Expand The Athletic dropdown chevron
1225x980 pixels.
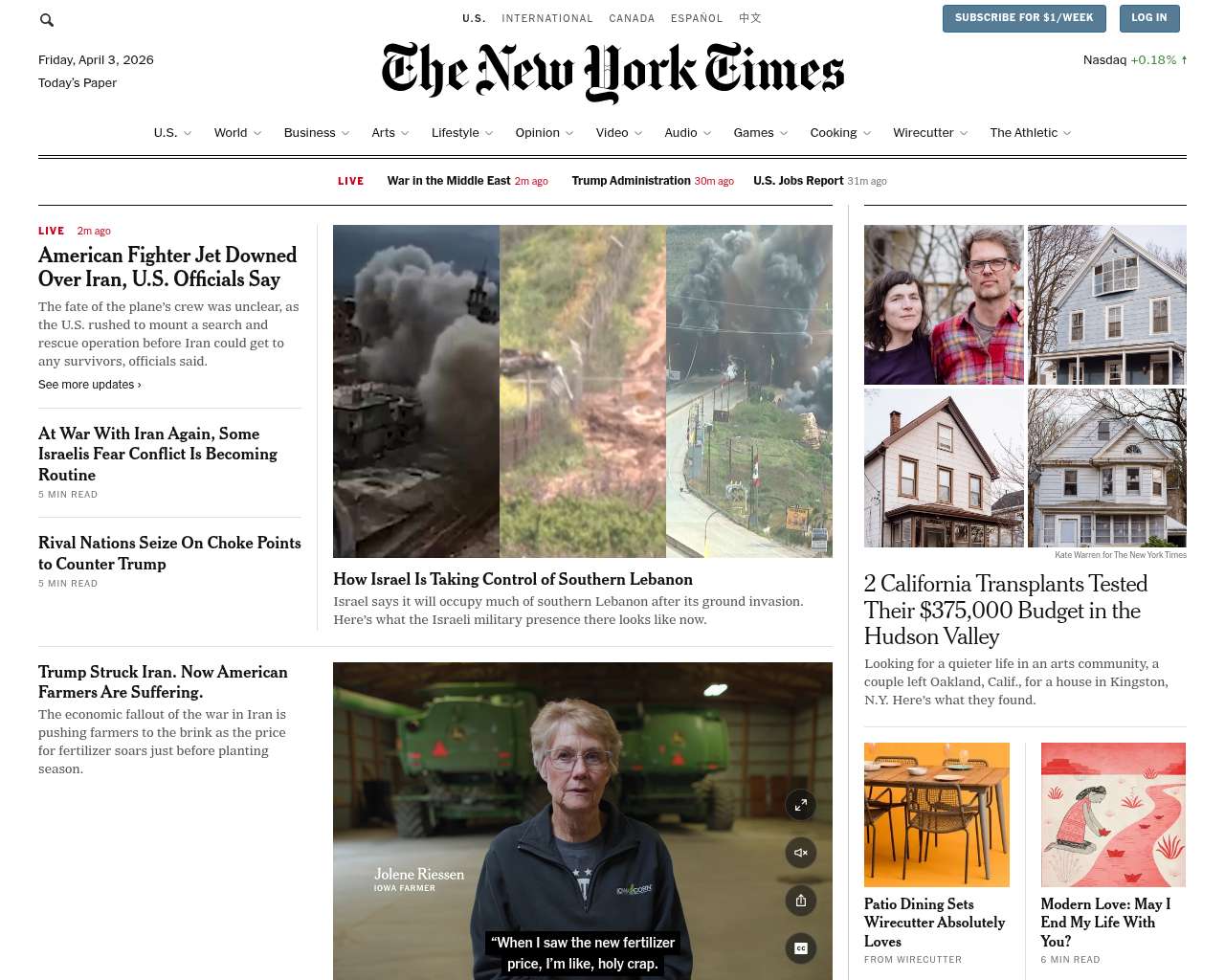point(1067,133)
